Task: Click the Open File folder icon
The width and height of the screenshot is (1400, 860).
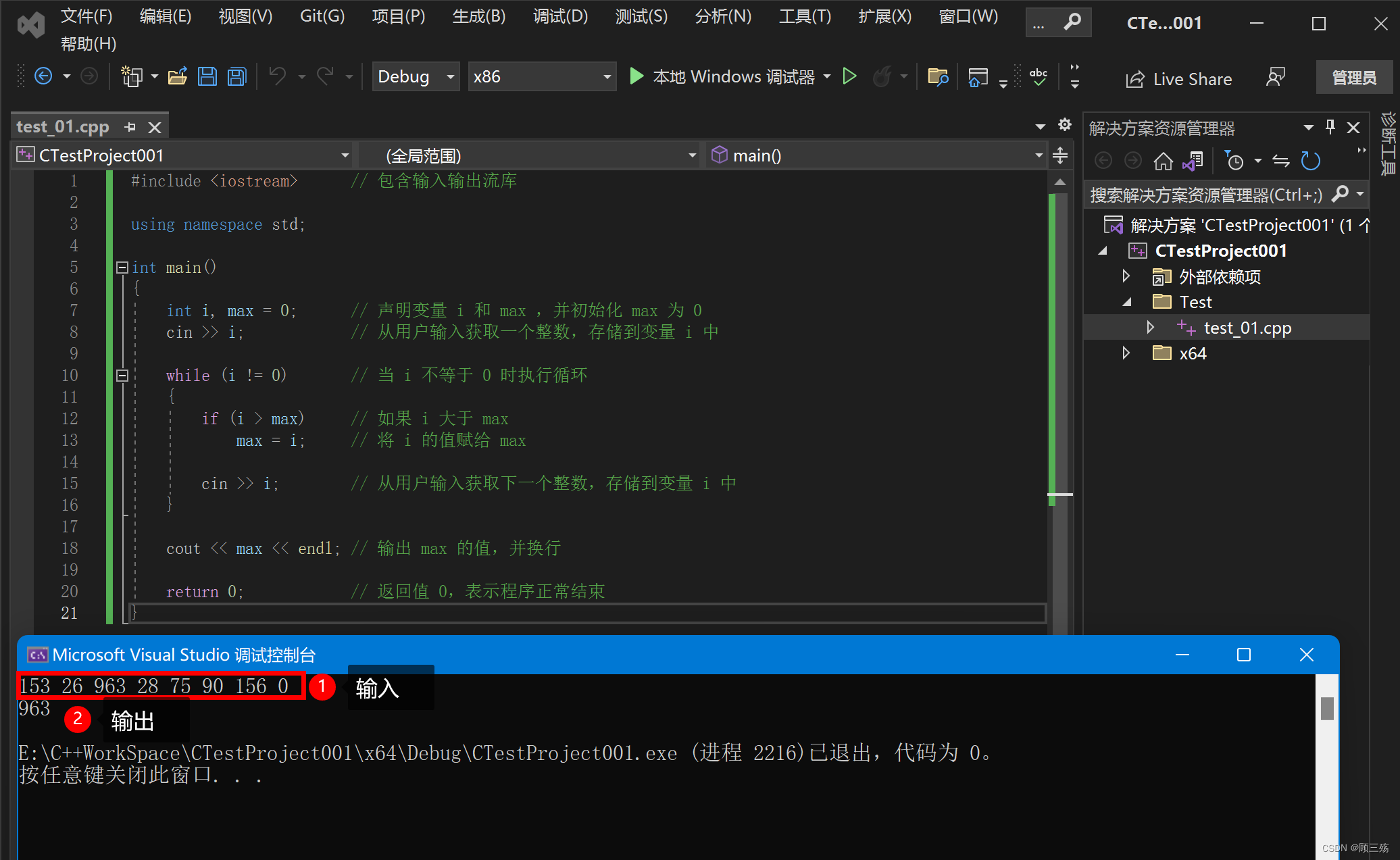Action: (x=177, y=76)
